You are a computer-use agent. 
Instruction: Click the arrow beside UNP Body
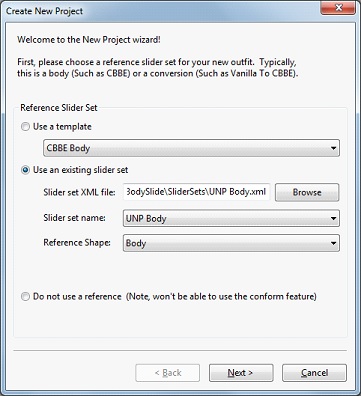pyautogui.click(x=333, y=218)
